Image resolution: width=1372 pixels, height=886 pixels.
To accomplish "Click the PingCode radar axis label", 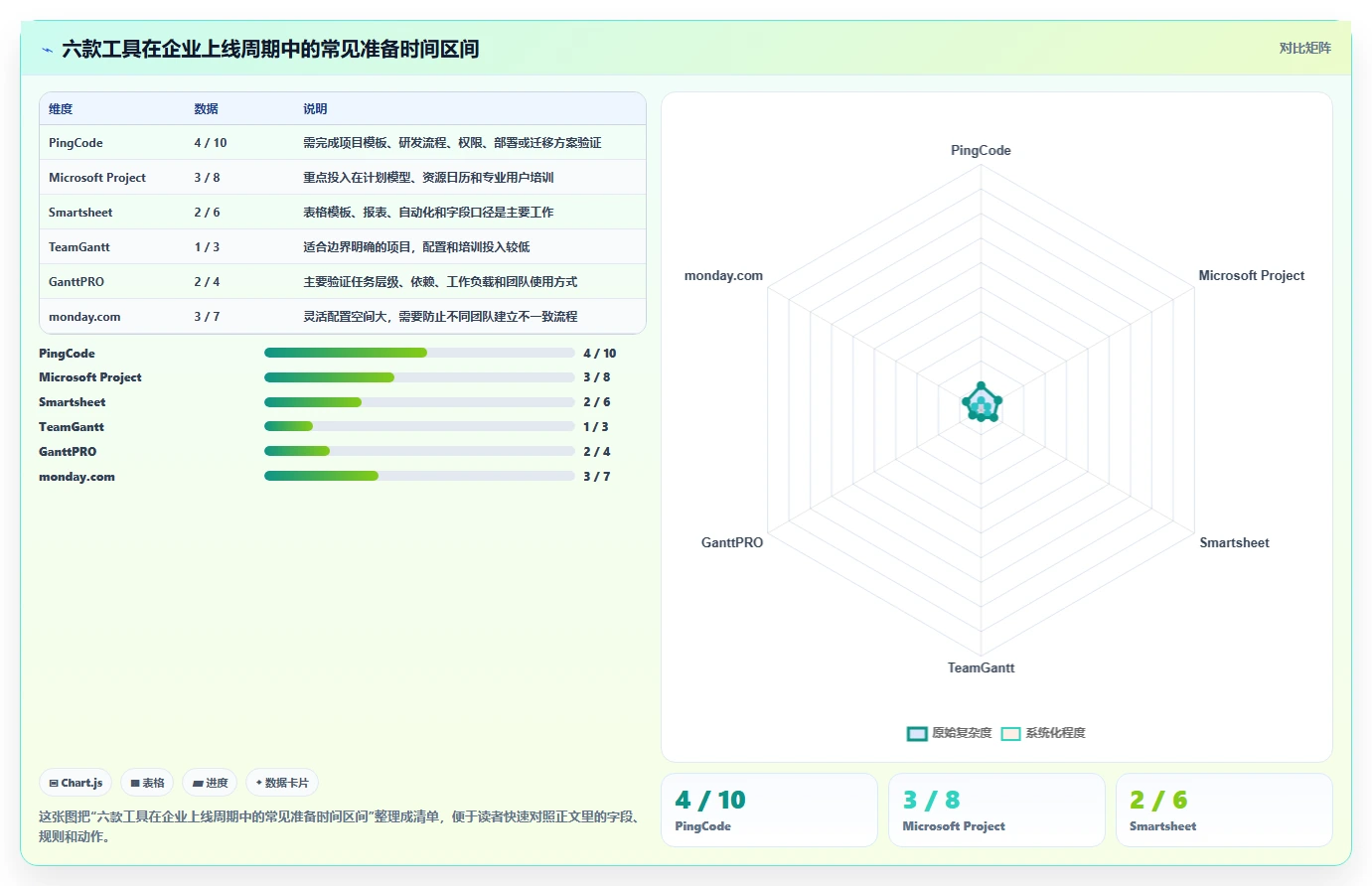I will pos(981,151).
